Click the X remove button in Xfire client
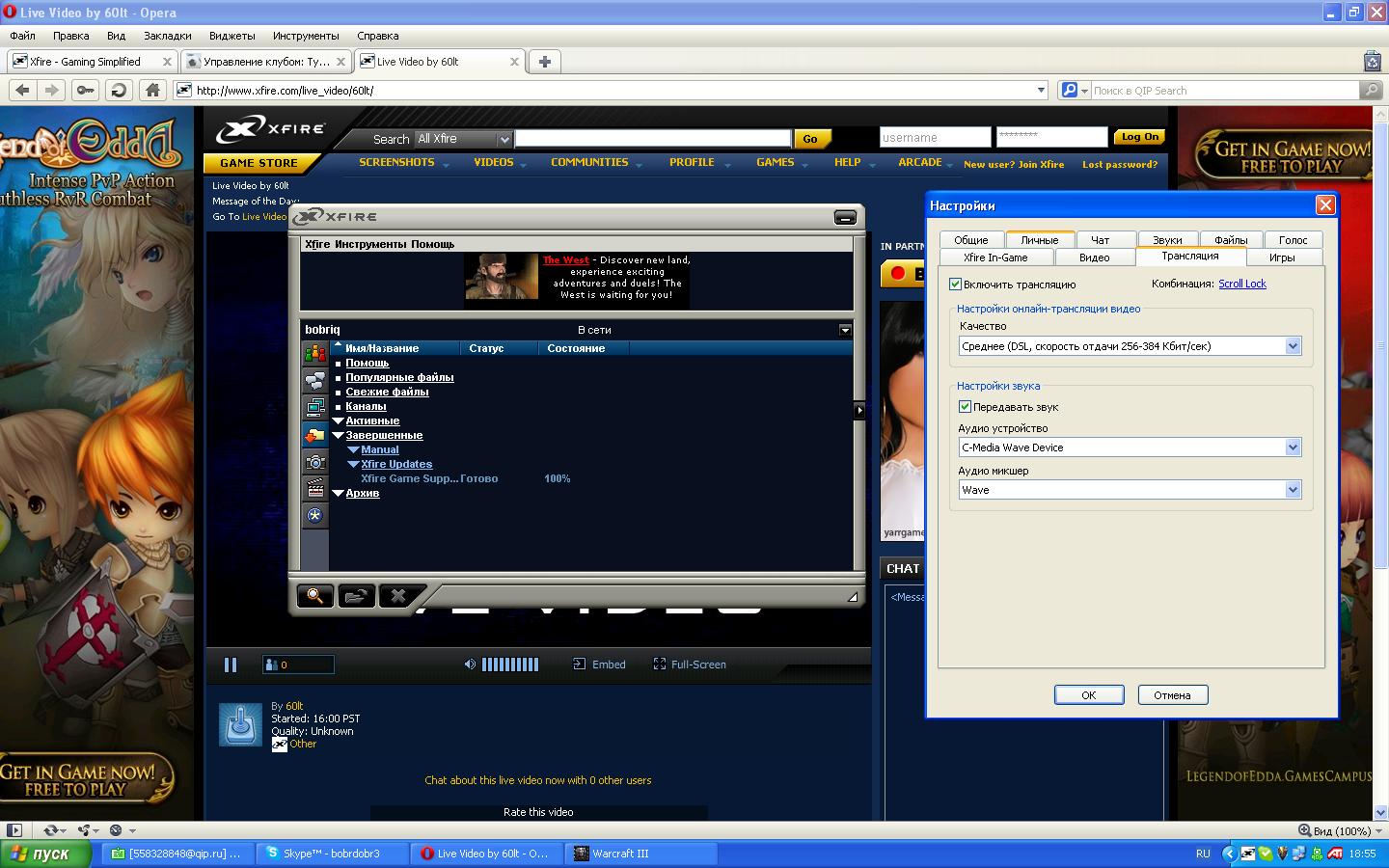1389x868 pixels. (397, 596)
